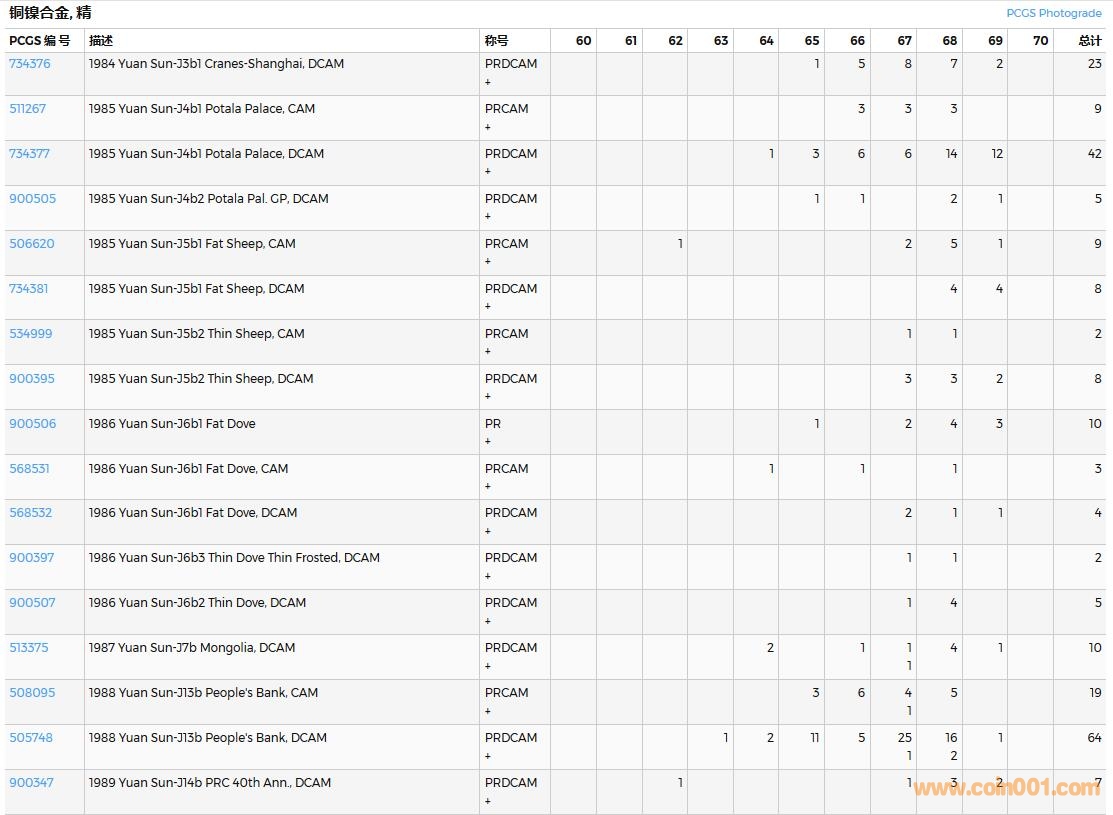Expand plus sign in 1986 Fat Dove PR row
Viewport: 1113px width, 815px height.
488,442
